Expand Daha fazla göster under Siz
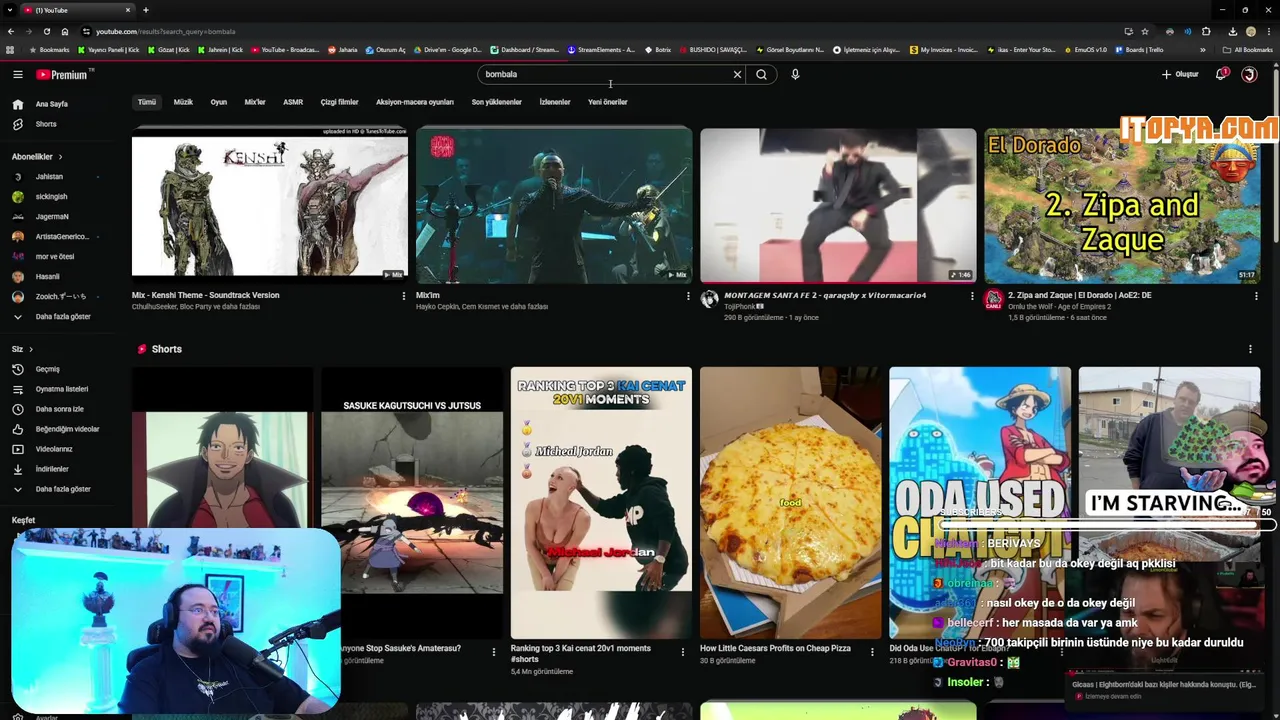 pyautogui.click(x=63, y=489)
